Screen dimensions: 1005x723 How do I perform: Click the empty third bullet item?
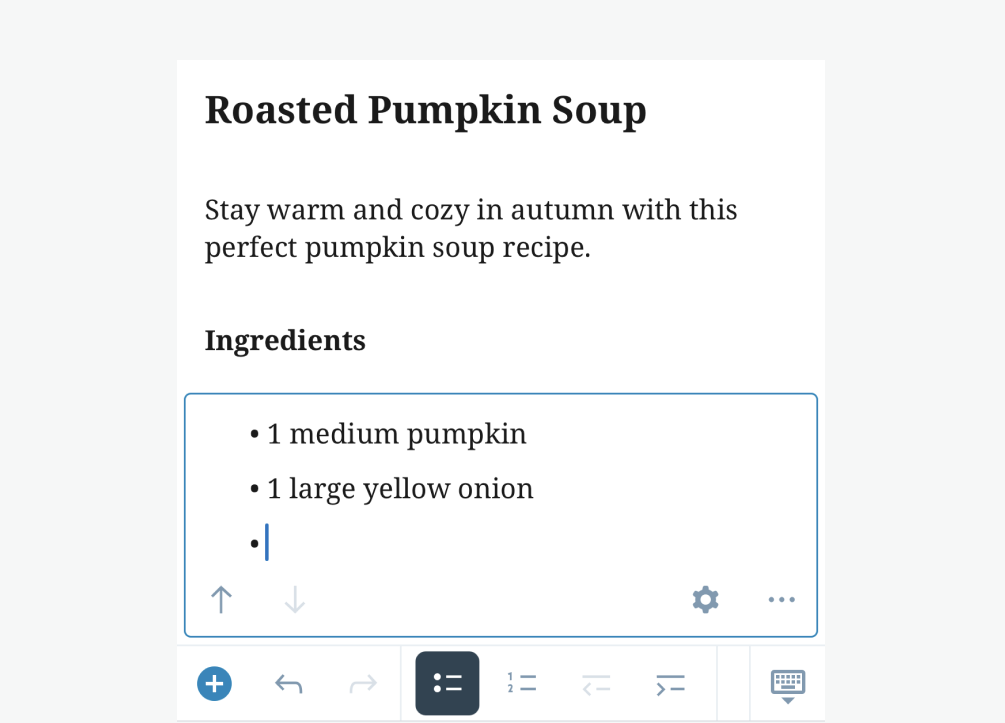pyautogui.click(x=400, y=544)
